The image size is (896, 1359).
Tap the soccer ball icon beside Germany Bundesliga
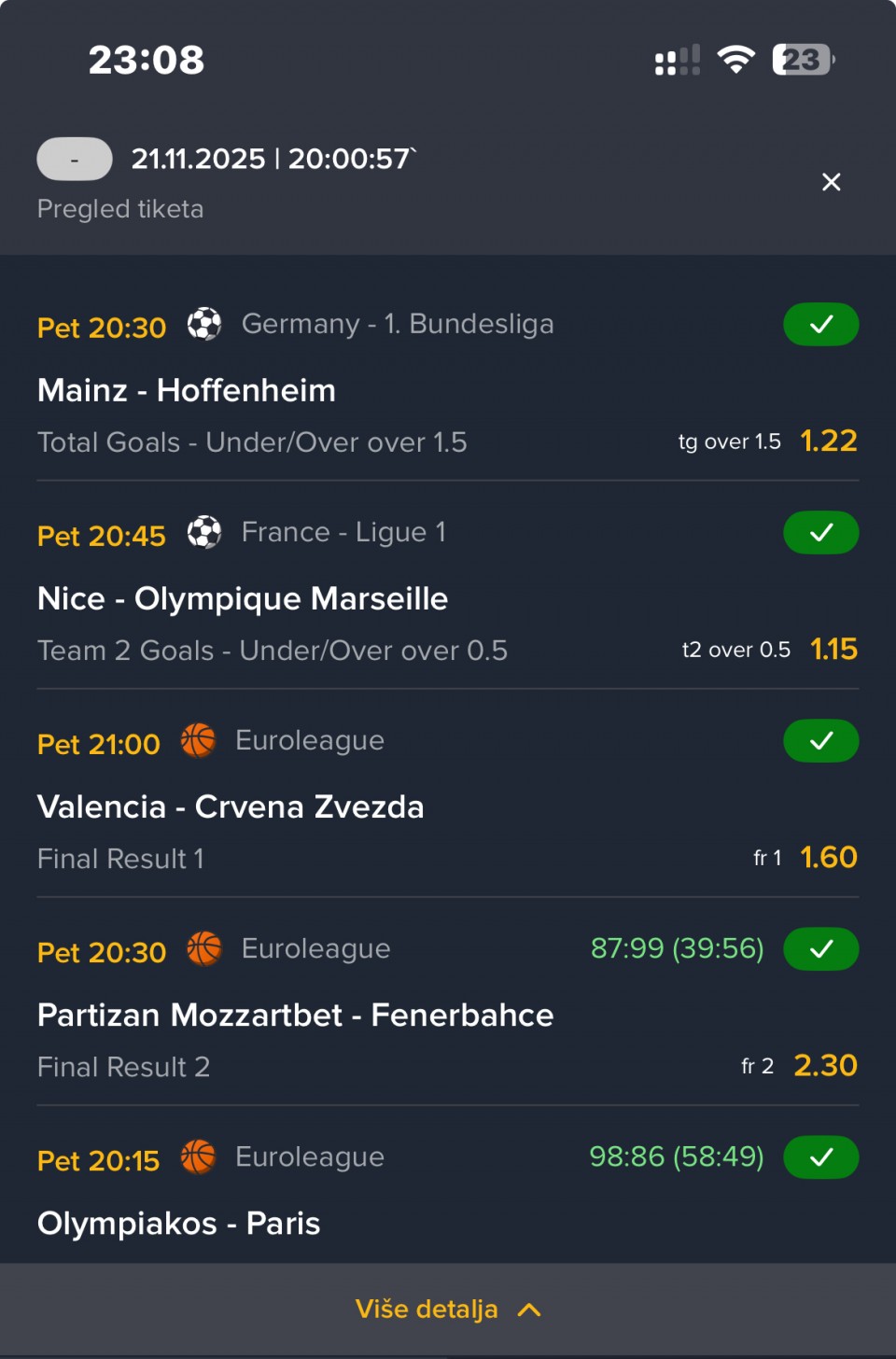pos(204,325)
